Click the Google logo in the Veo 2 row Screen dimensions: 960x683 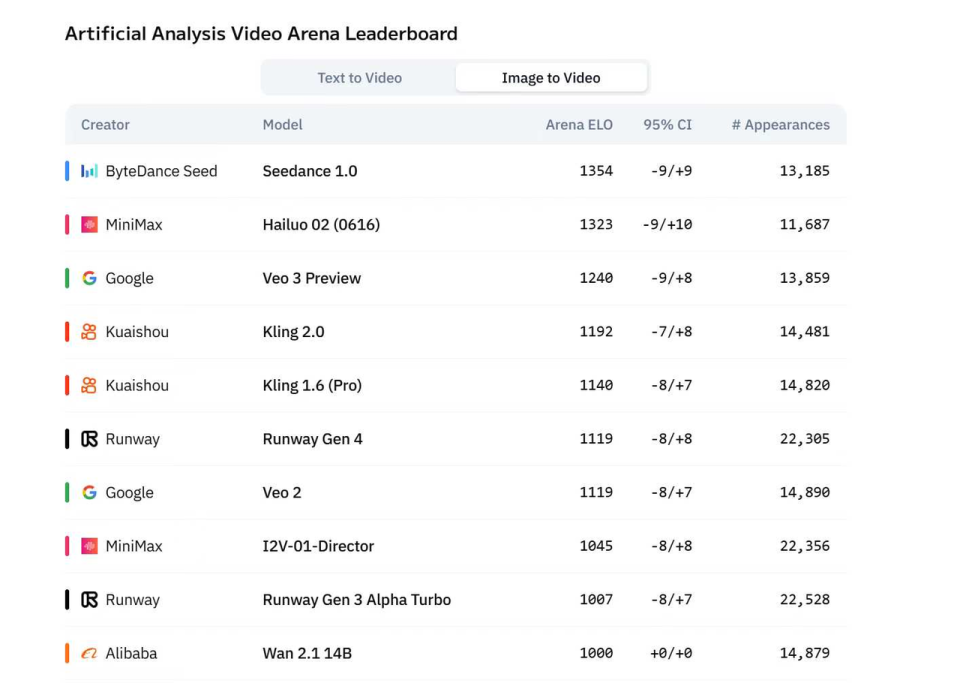89,493
